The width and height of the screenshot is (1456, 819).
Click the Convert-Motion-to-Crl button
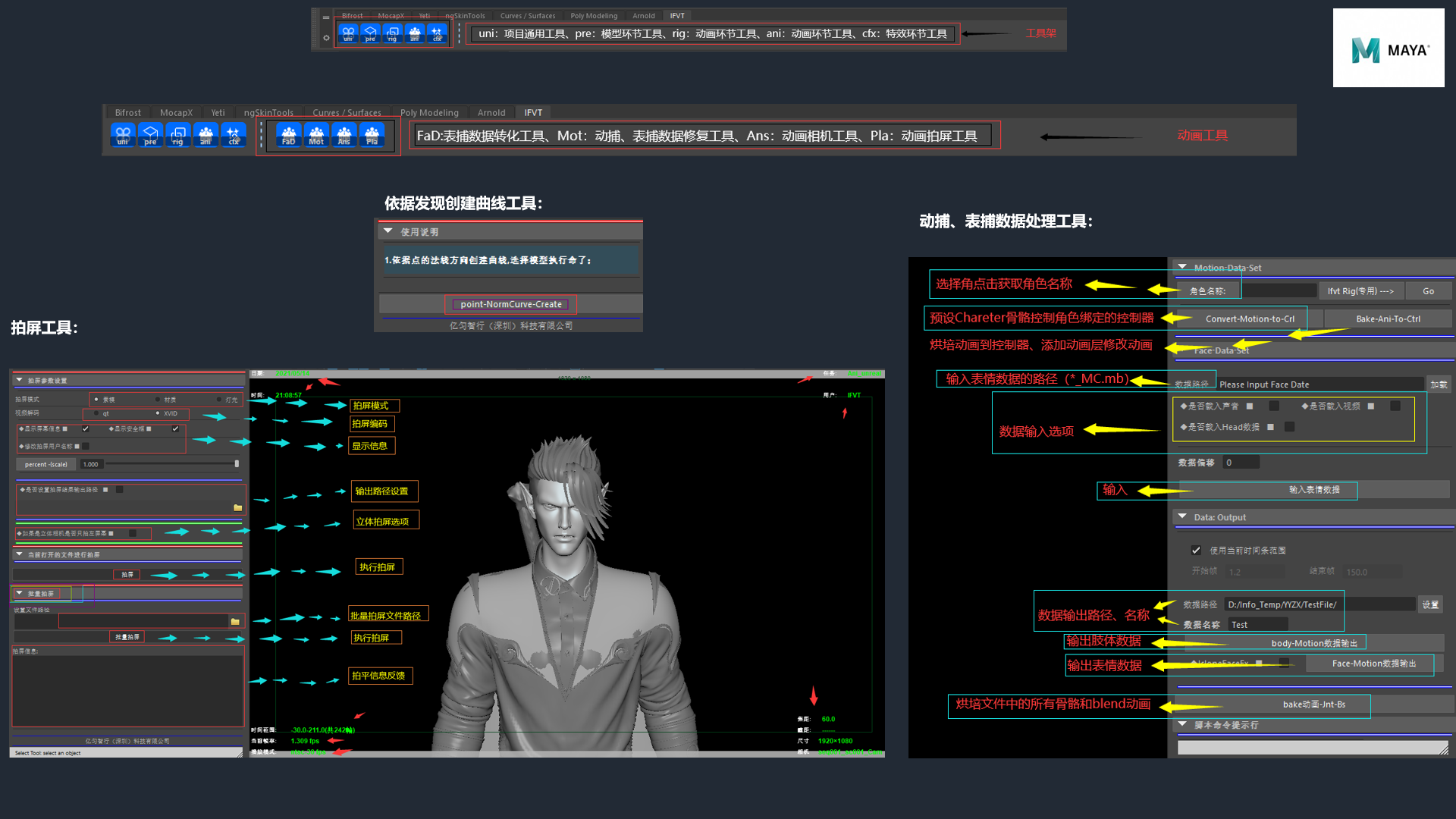click(1250, 318)
